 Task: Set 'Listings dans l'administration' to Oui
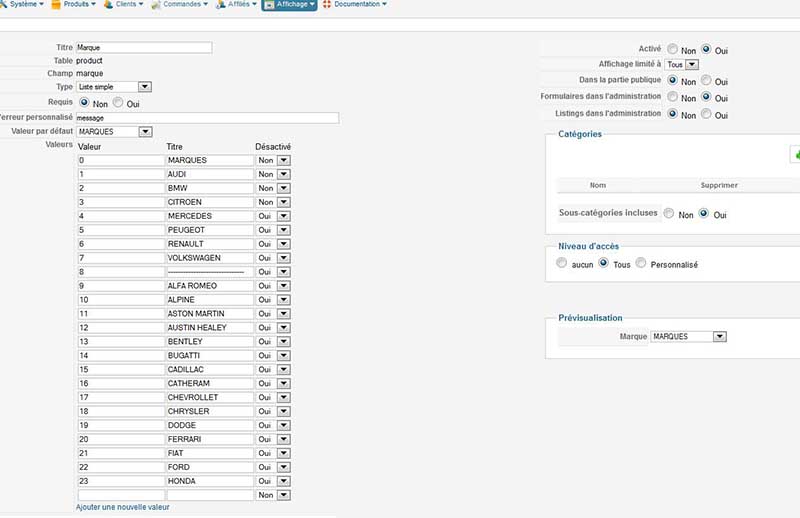(x=706, y=114)
